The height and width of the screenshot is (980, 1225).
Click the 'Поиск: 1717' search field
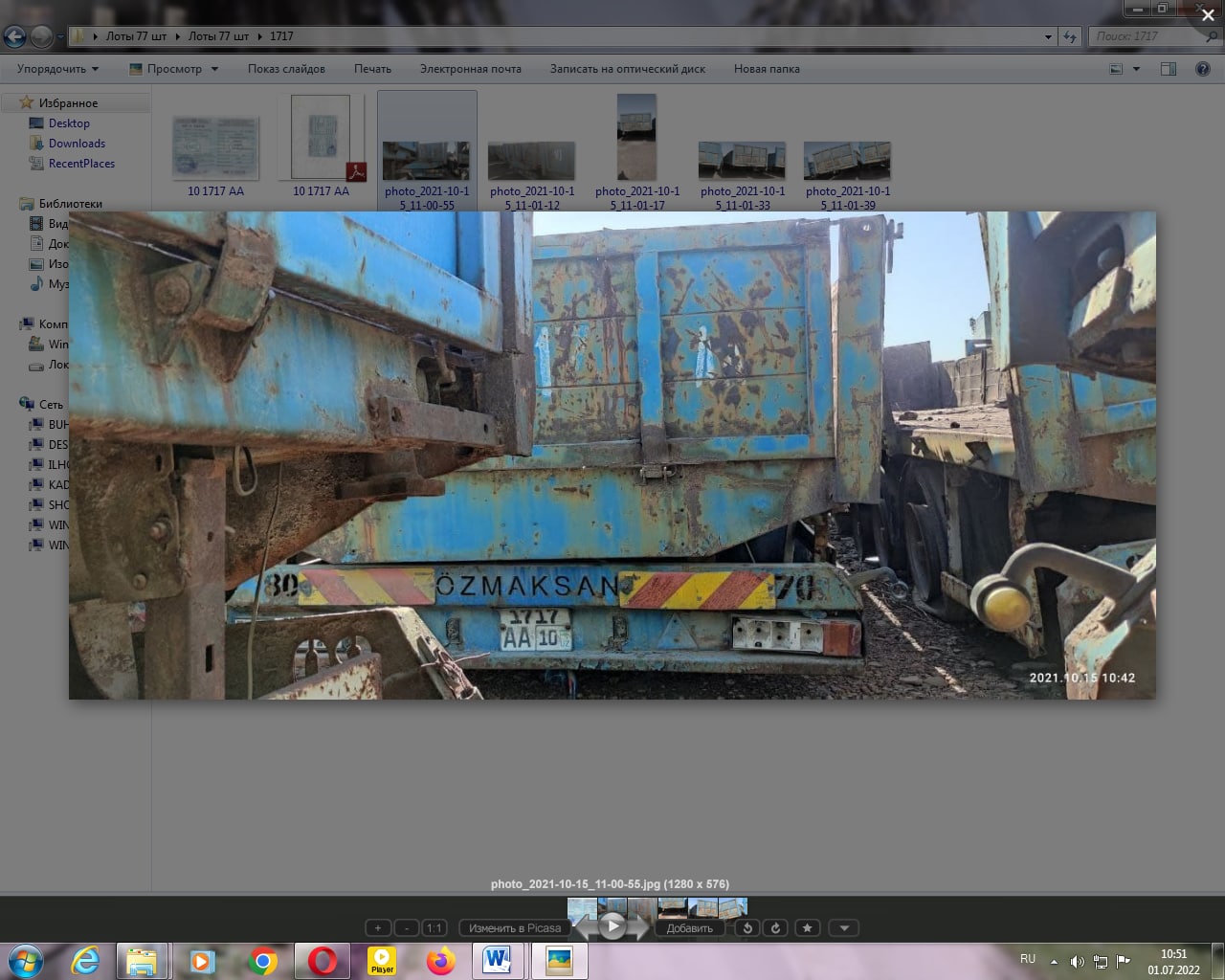(x=1155, y=36)
